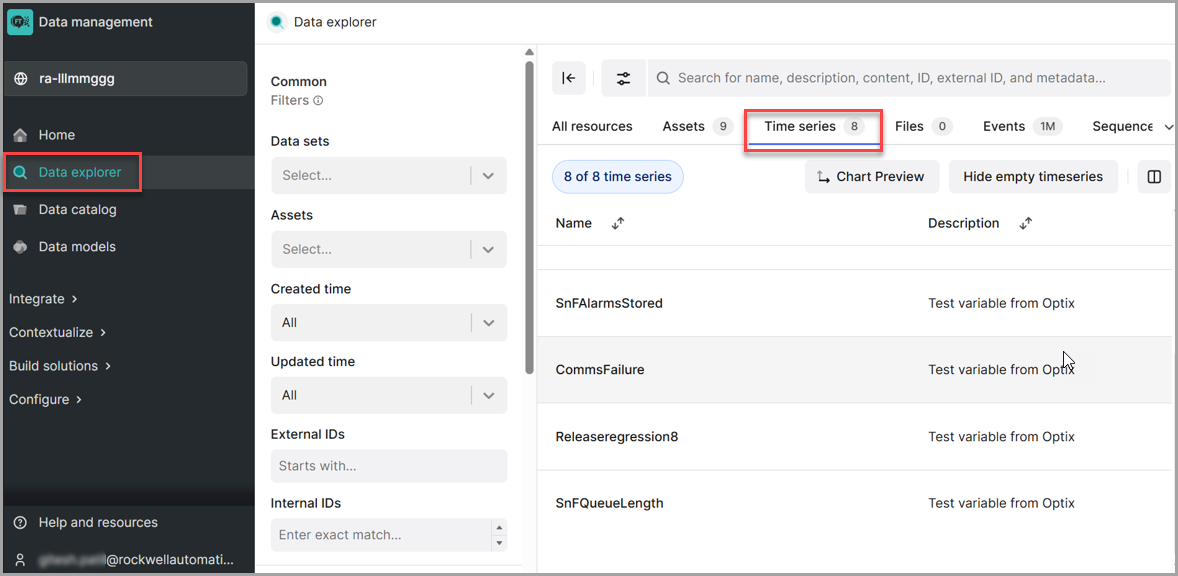This screenshot has width=1178, height=576.
Task: Click the Filters info icon
Action: point(319,101)
